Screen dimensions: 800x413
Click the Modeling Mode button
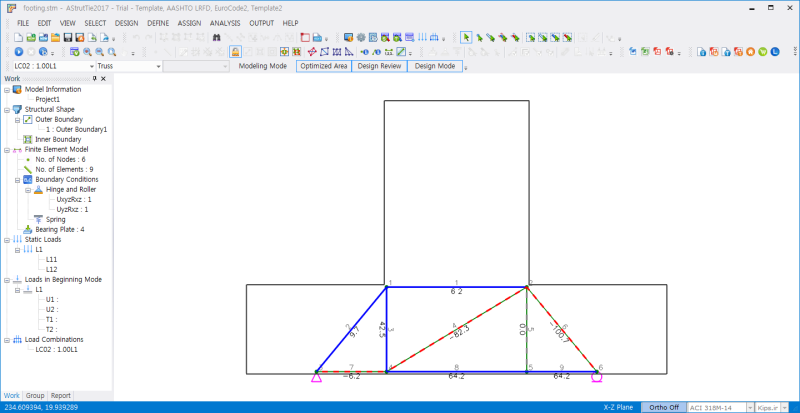263,66
